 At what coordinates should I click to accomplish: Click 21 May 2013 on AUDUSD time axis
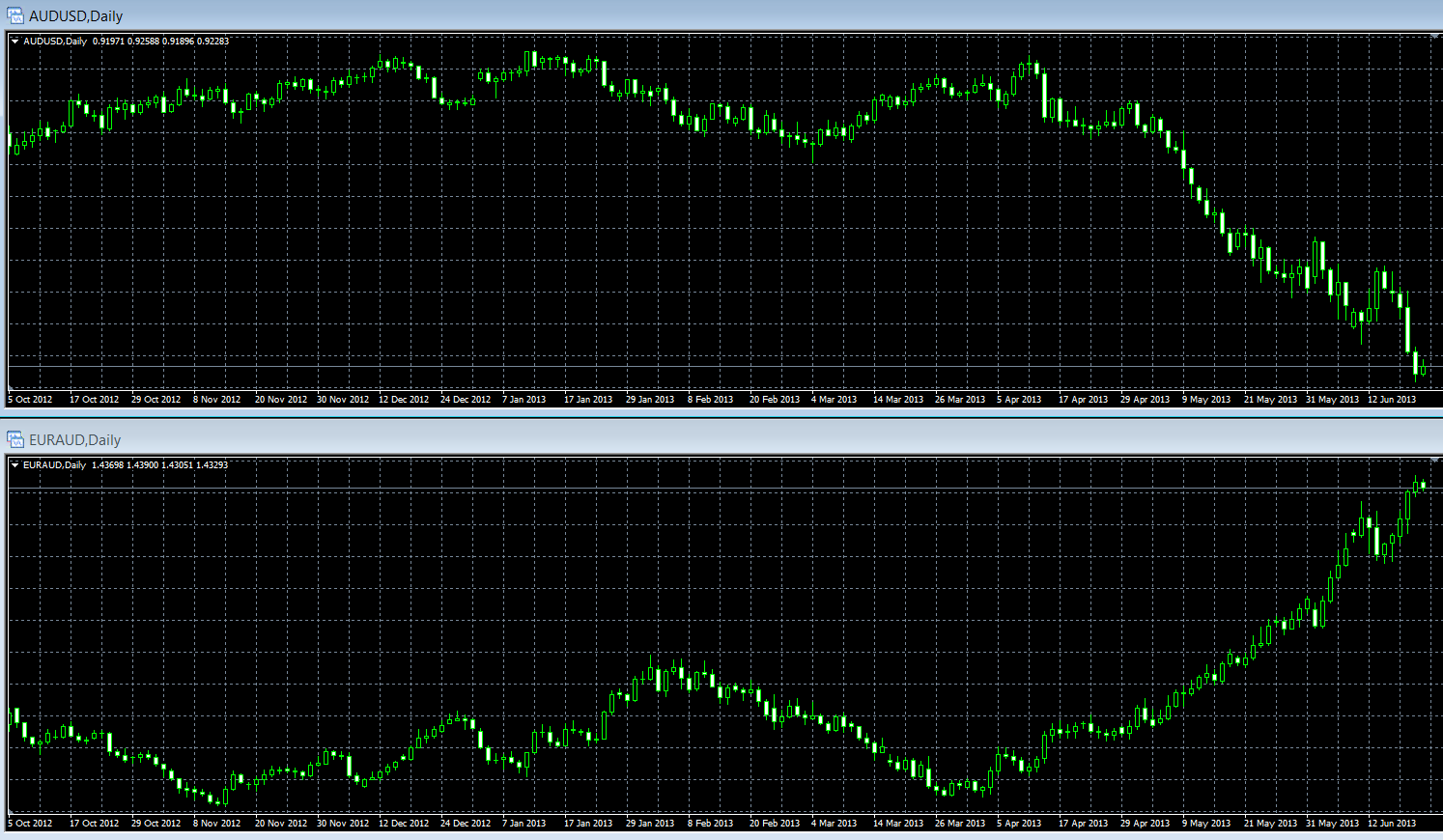point(1270,400)
